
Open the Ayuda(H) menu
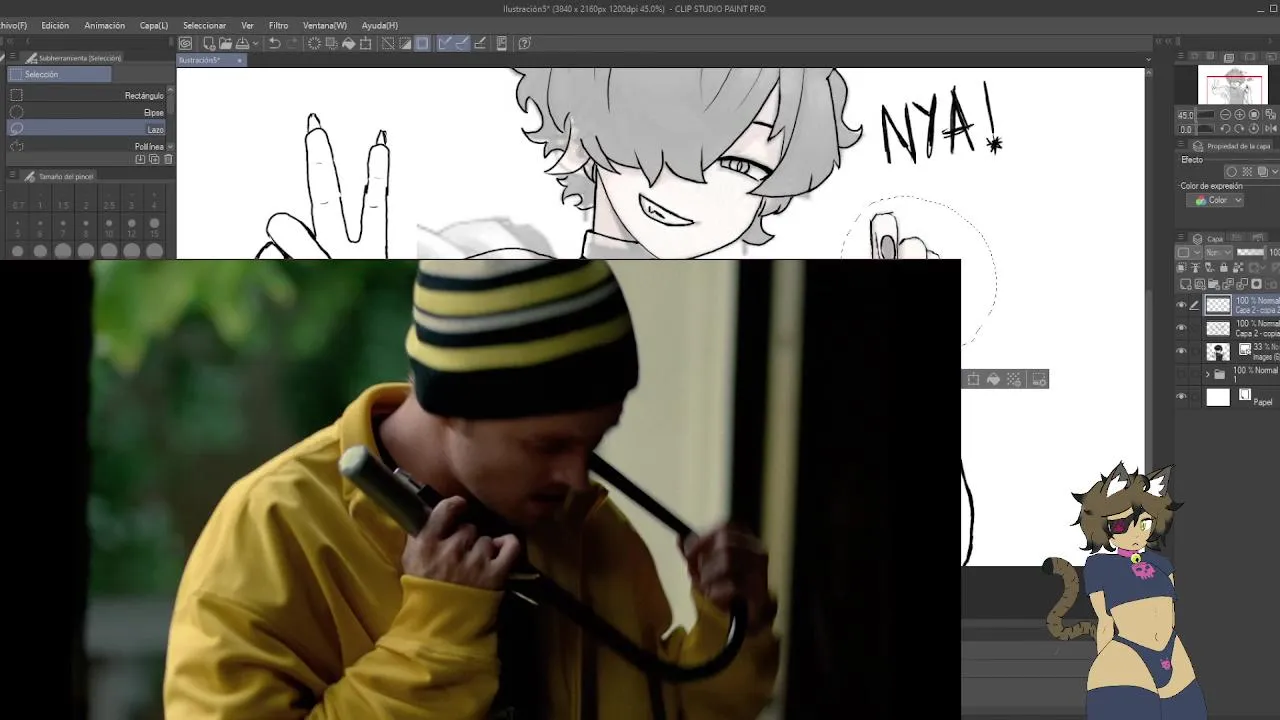(380, 25)
